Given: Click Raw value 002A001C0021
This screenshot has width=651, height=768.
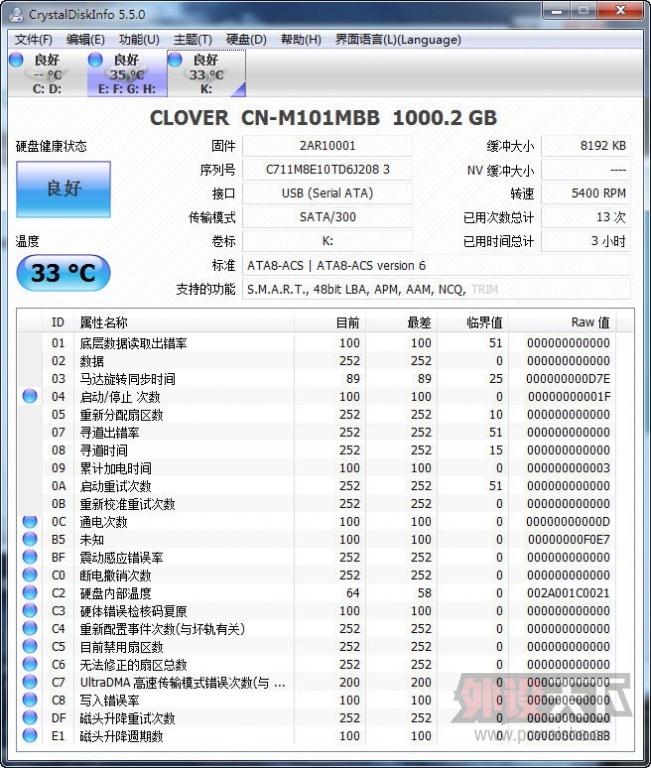Looking at the screenshot, I should (x=568, y=593).
